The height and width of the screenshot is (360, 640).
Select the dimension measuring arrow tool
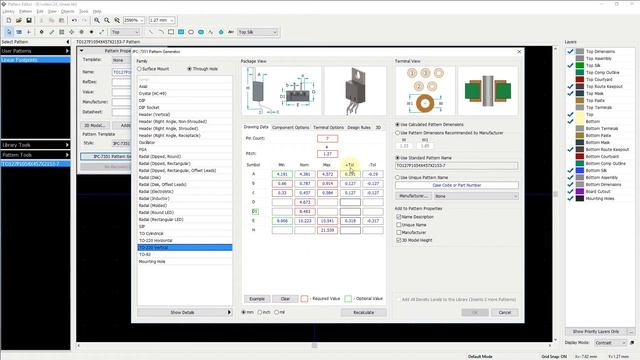click(102, 32)
